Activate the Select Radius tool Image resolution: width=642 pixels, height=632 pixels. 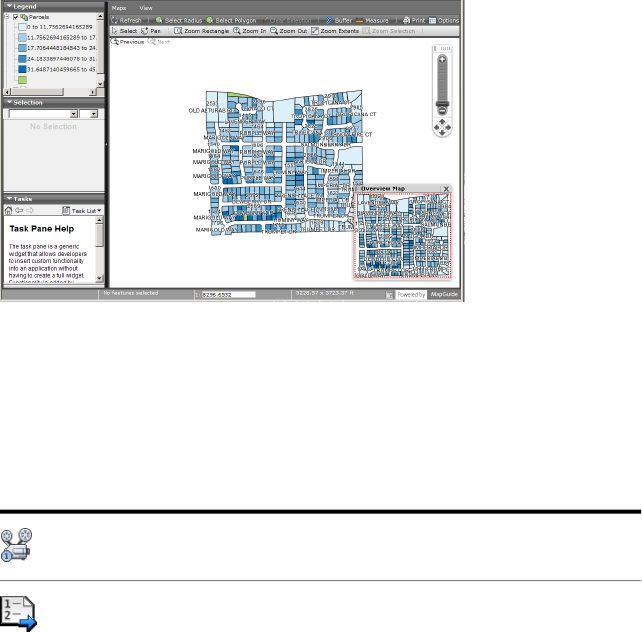click(x=179, y=20)
